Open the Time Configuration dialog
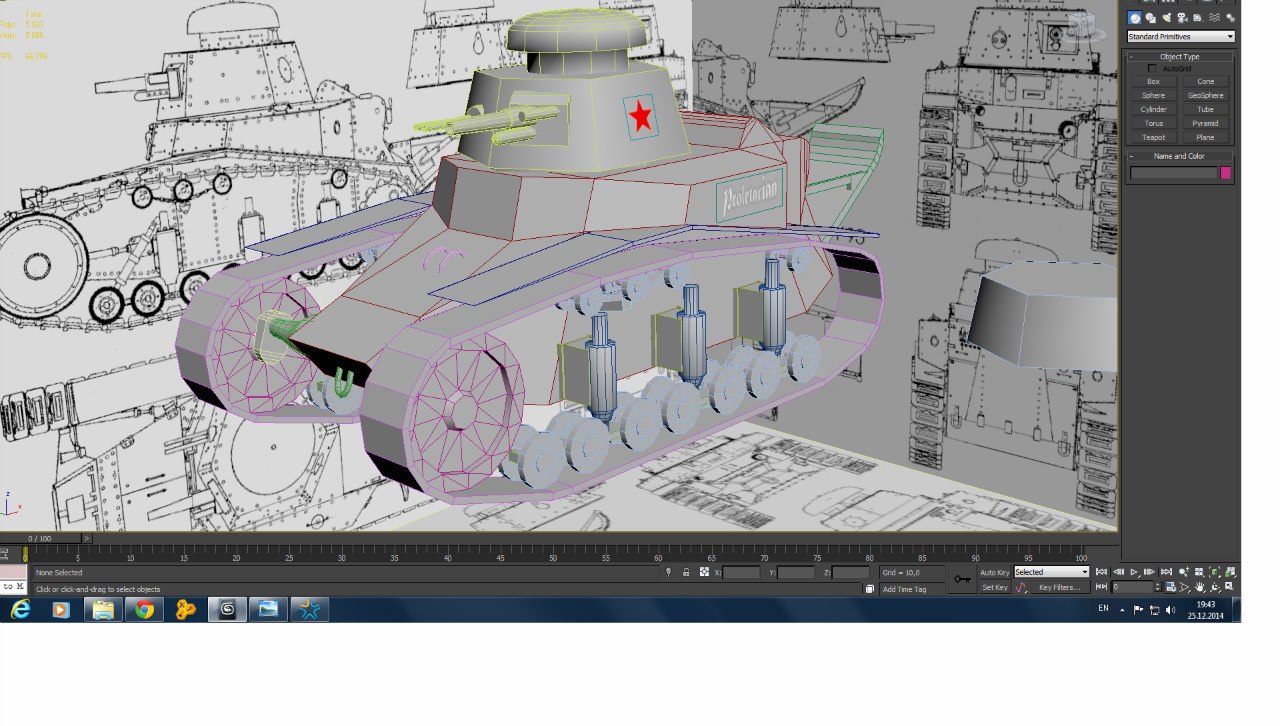Viewport: 1280px width, 726px height. [x=1170, y=587]
